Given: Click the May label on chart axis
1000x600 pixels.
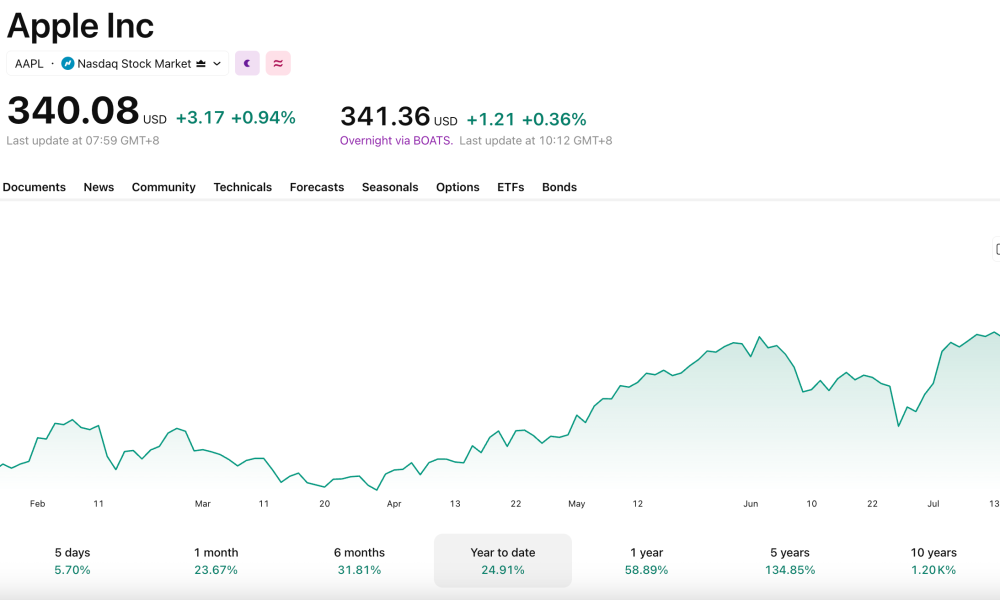Looking at the screenshot, I should 577,504.
